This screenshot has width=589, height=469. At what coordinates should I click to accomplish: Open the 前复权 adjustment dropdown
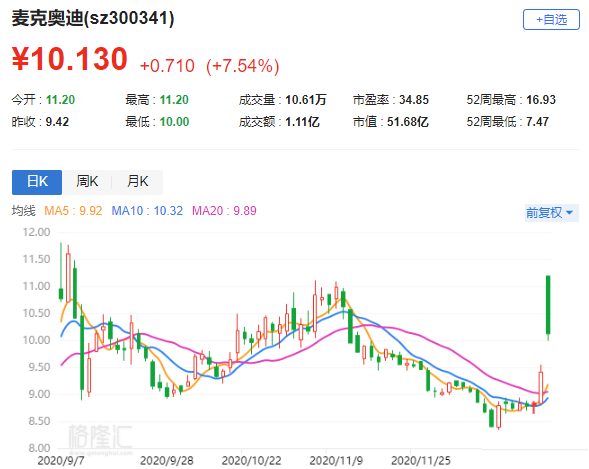[551, 213]
